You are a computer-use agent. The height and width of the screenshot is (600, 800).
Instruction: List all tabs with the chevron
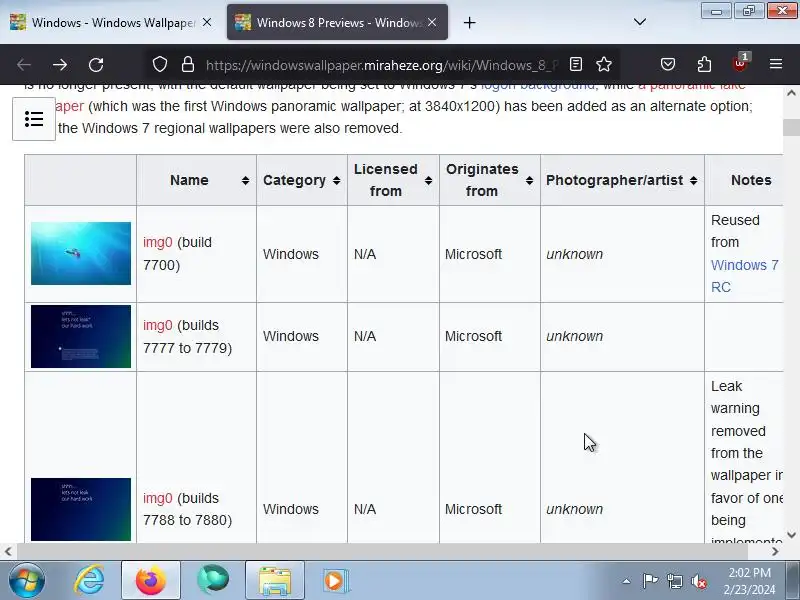[640, 22]
